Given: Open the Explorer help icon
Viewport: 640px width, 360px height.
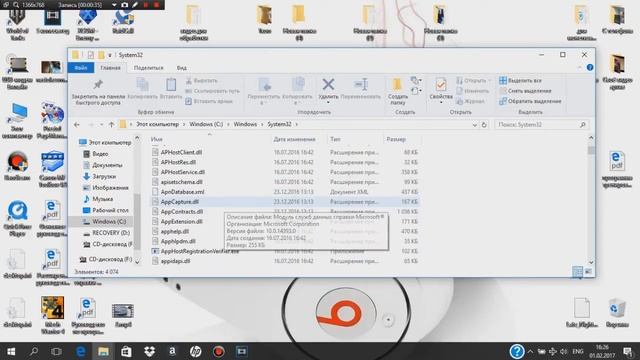Looking at the screenshot, I should coord(590,67).
